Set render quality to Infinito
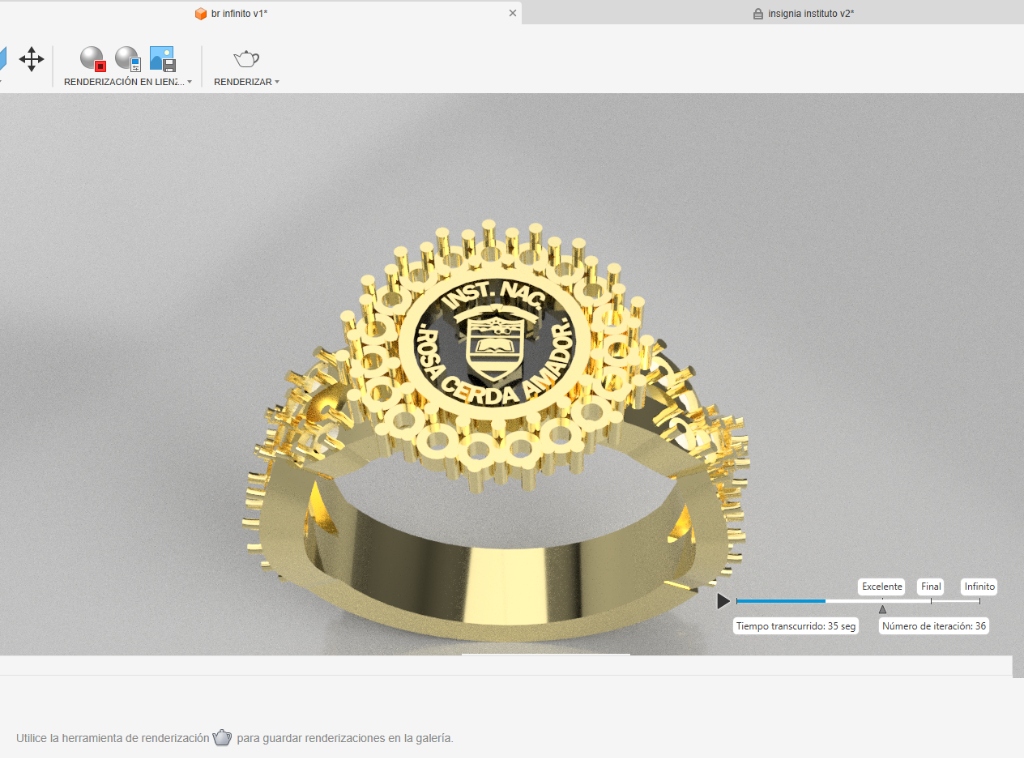The image size is (1024, 758). [x=980, y=586]
